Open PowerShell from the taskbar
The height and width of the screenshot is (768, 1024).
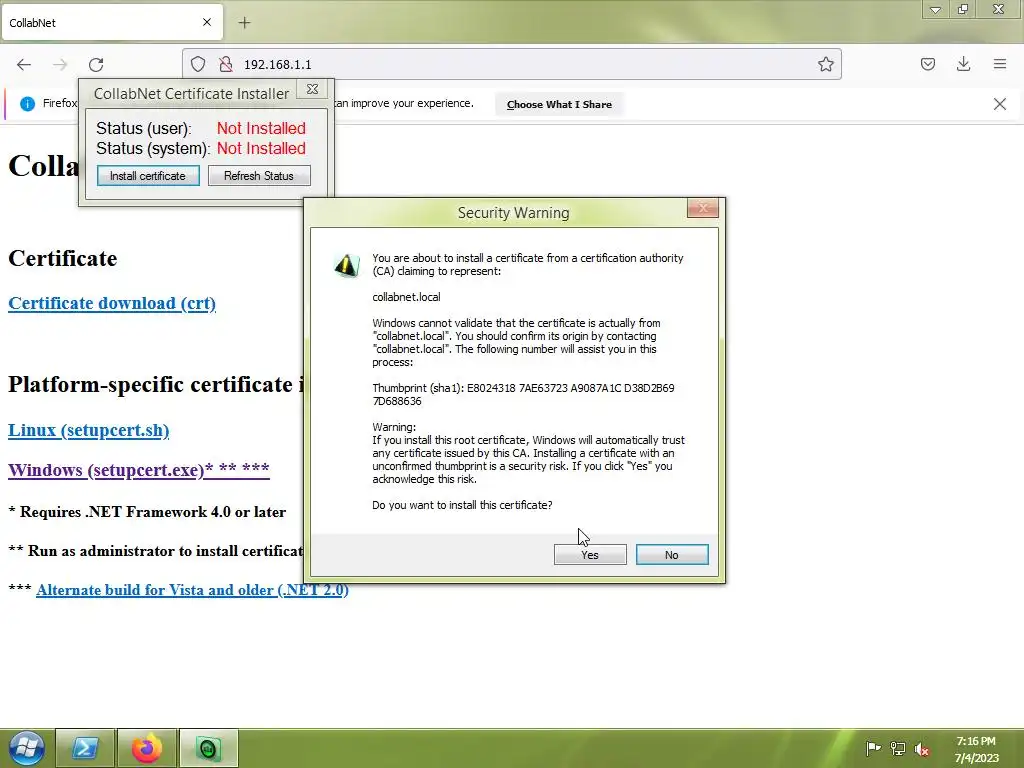85,748
